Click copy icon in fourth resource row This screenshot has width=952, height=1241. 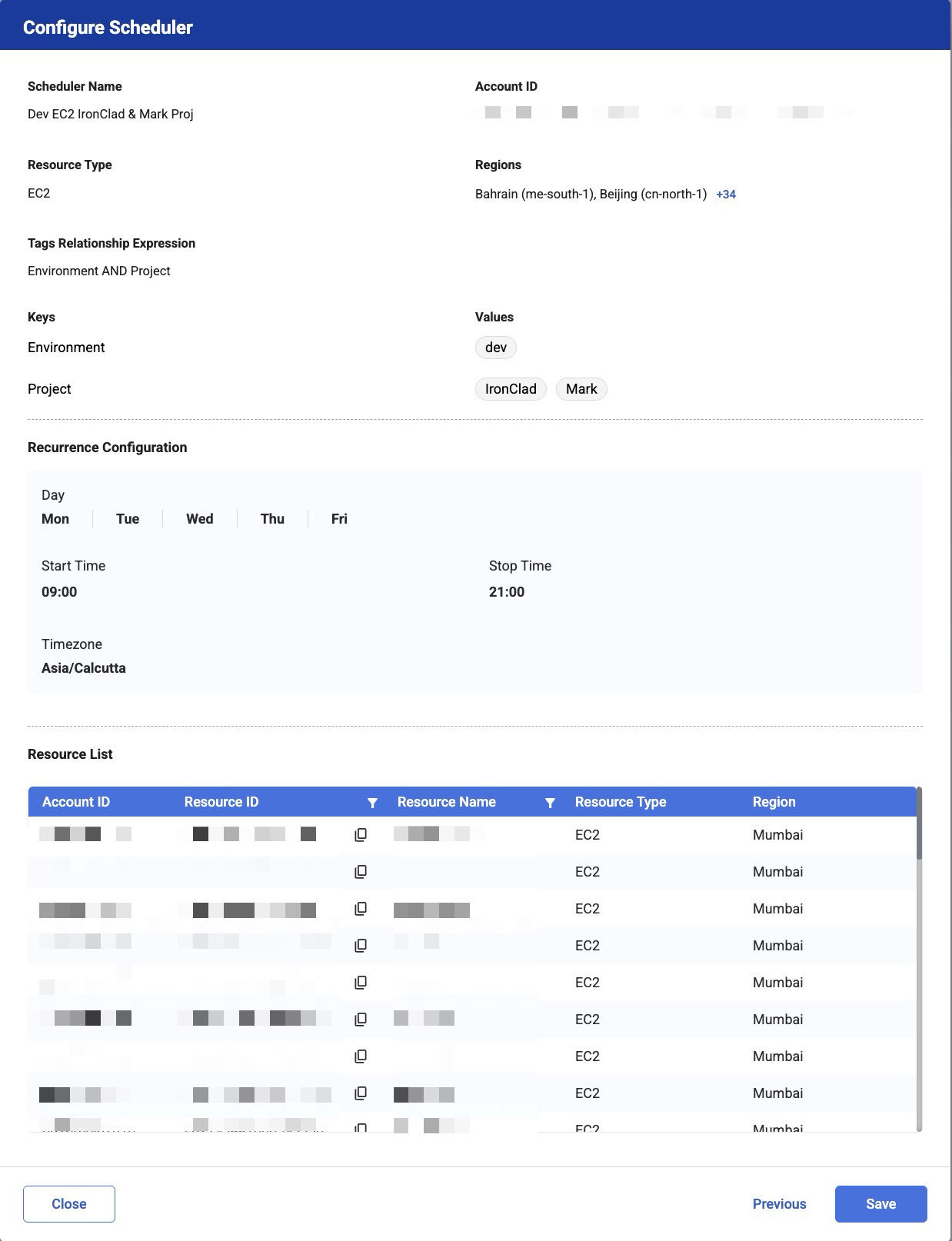pos(360,946)
